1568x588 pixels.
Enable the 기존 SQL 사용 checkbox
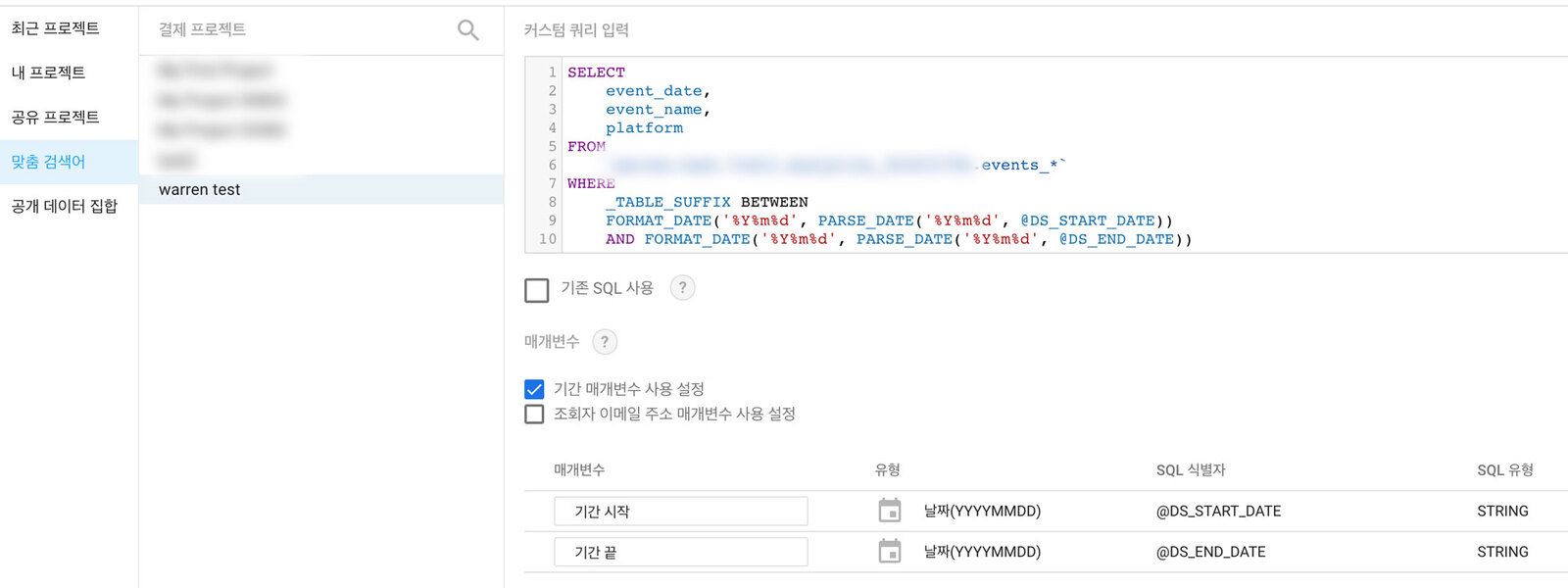pyautogui.click(x=536, y=290)
